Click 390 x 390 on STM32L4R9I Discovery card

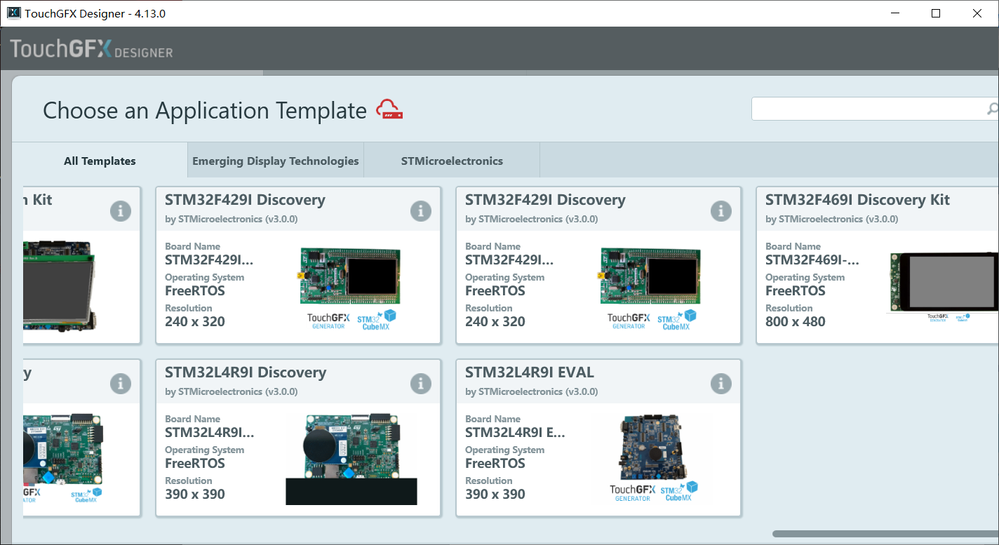tap(195, 494)
